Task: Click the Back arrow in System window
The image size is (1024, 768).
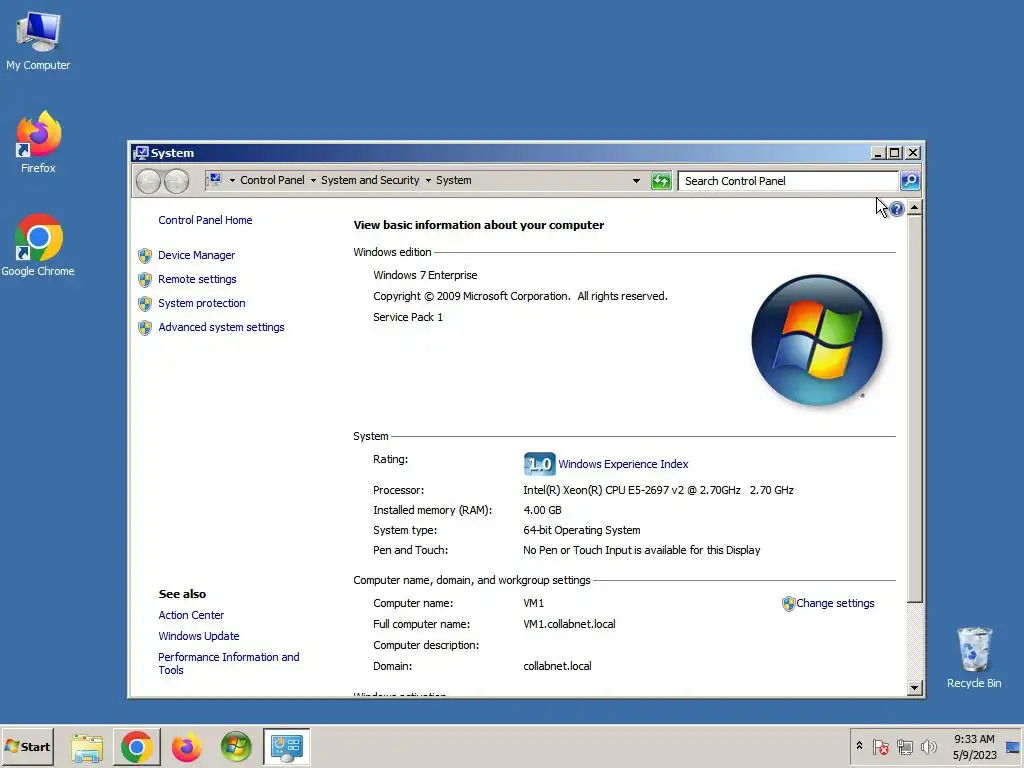Action: [x=148, y=181]
